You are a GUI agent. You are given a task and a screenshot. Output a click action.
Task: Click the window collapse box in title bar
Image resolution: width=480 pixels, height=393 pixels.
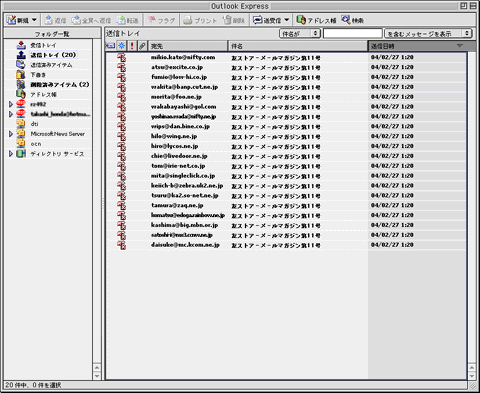point(473,6)
